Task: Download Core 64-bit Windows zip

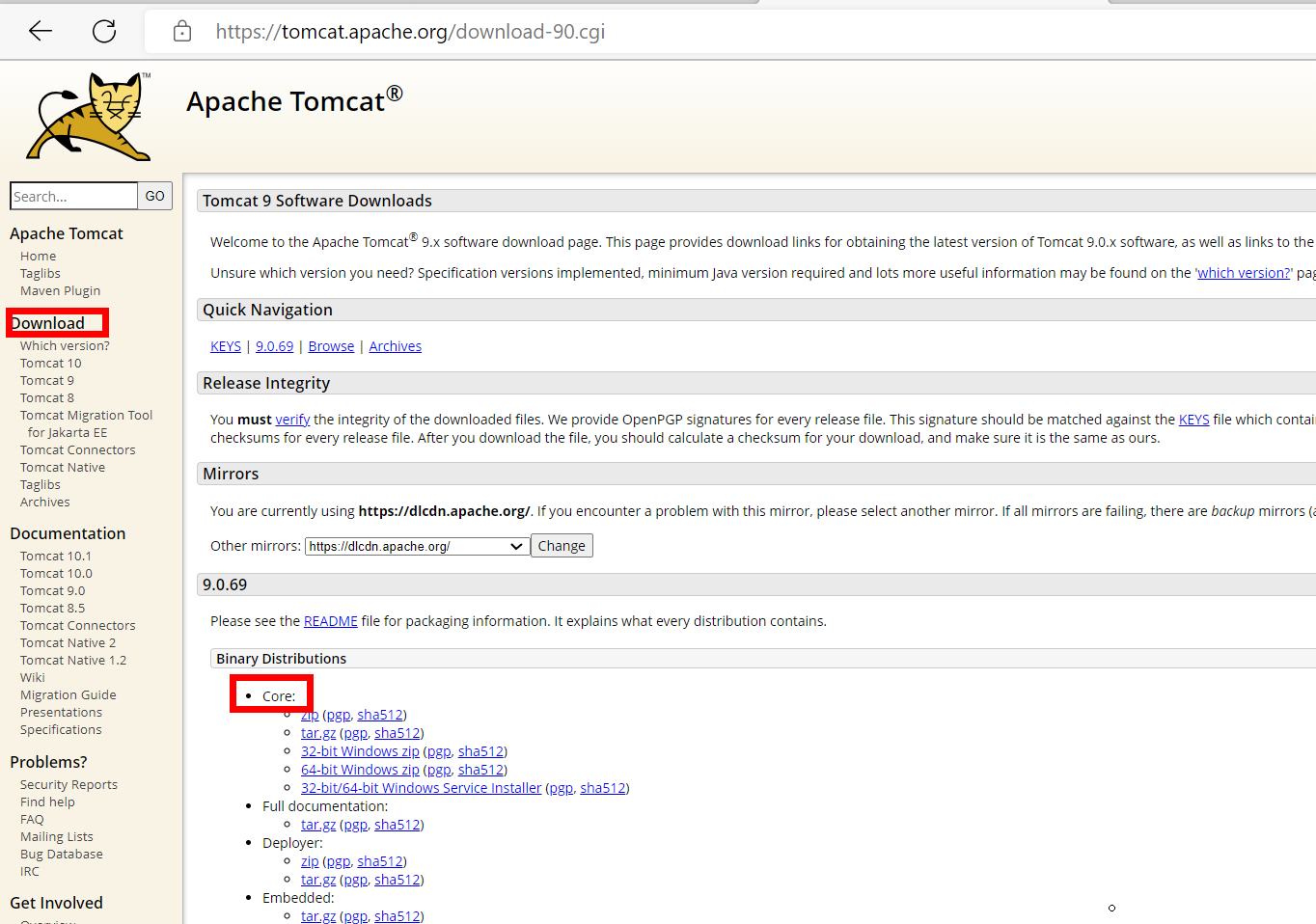Action: pyautogui.click(x=360, y=770)
